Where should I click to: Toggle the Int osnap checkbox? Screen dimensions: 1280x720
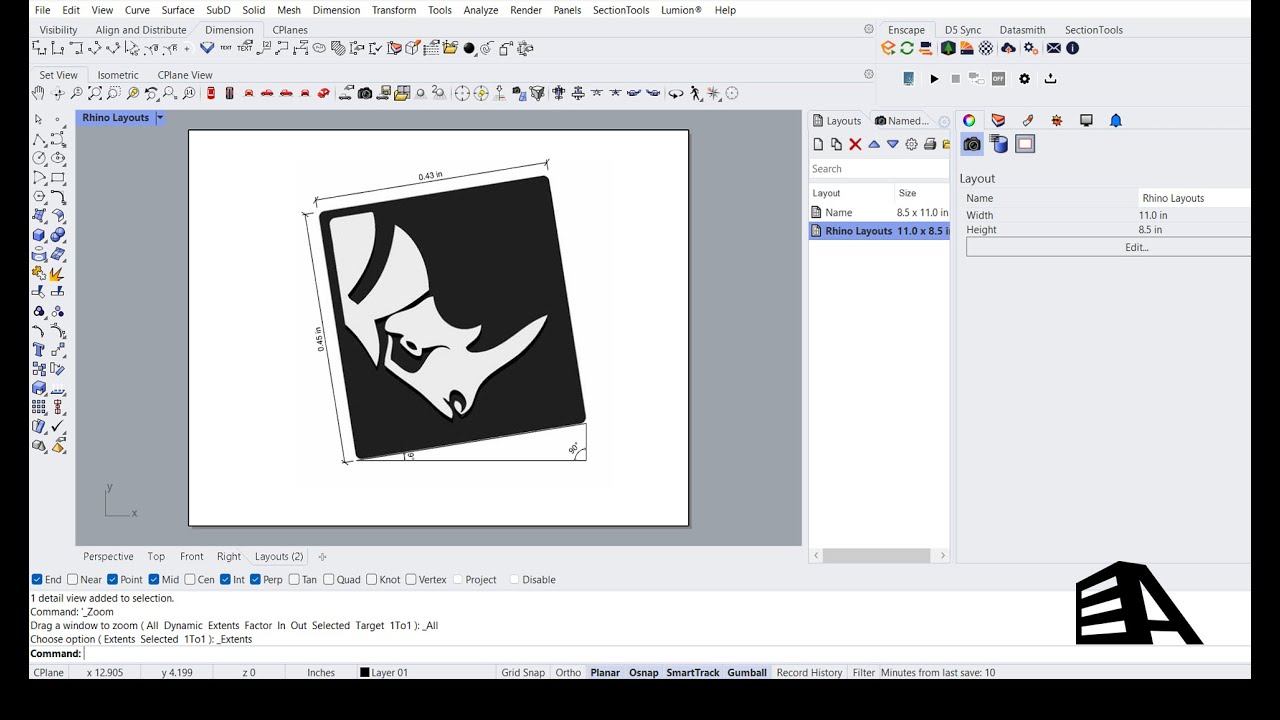point(225,580)
